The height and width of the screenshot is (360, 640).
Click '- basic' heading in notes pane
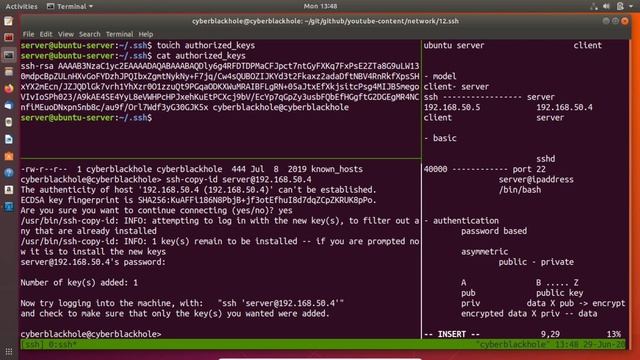440,138
